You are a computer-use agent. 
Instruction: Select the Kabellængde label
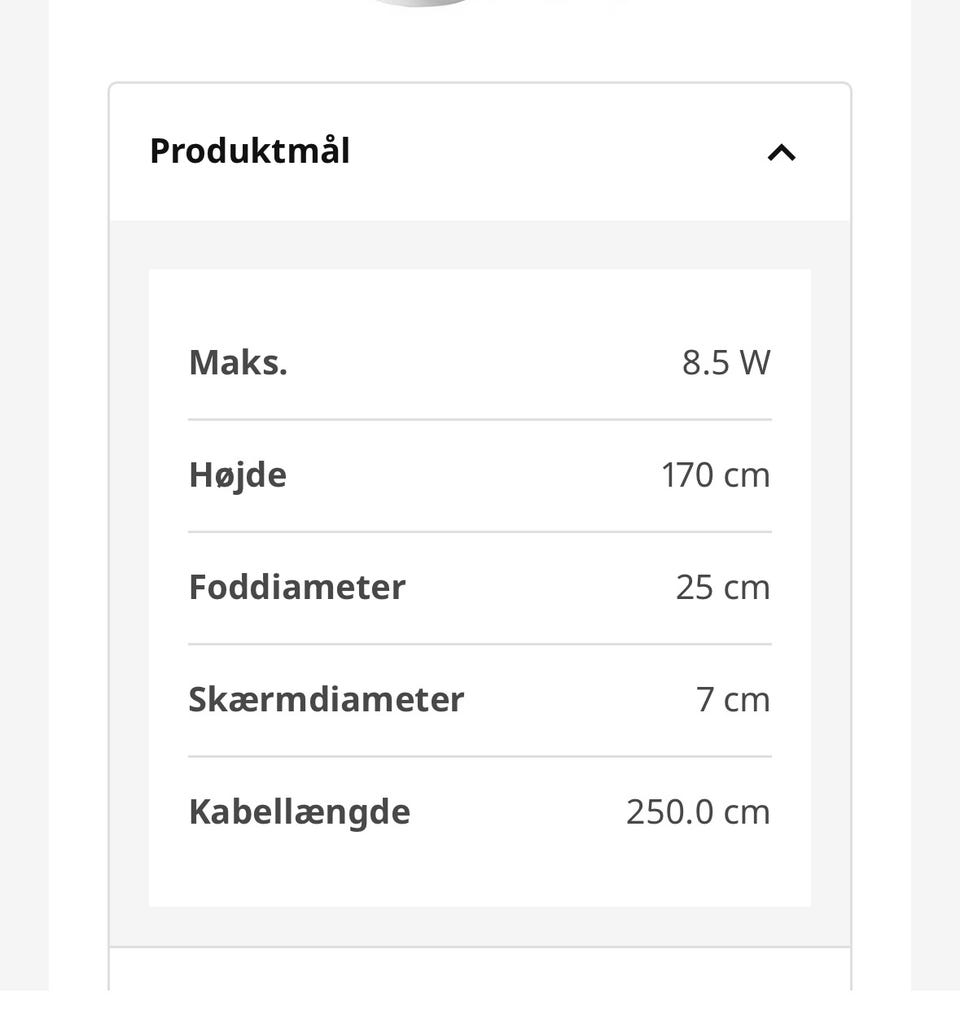300,813
